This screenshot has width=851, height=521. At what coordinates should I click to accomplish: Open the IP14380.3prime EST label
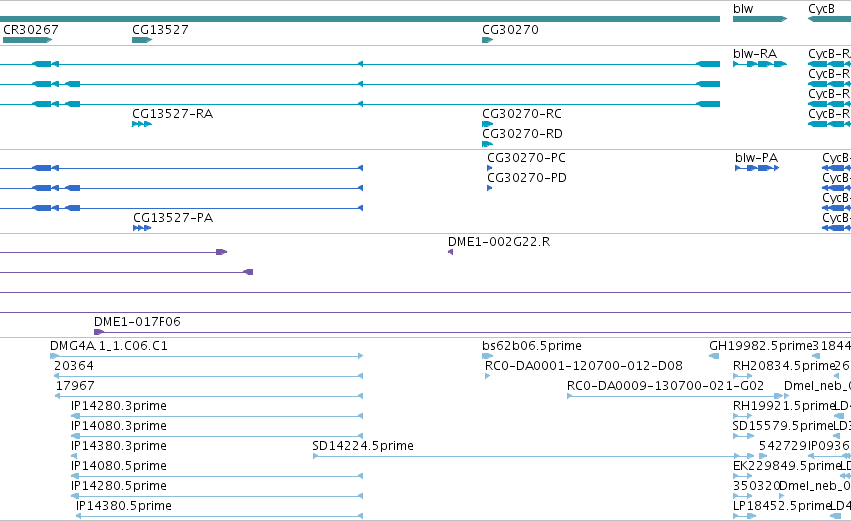pyautogui.click(x=119, y=446)
